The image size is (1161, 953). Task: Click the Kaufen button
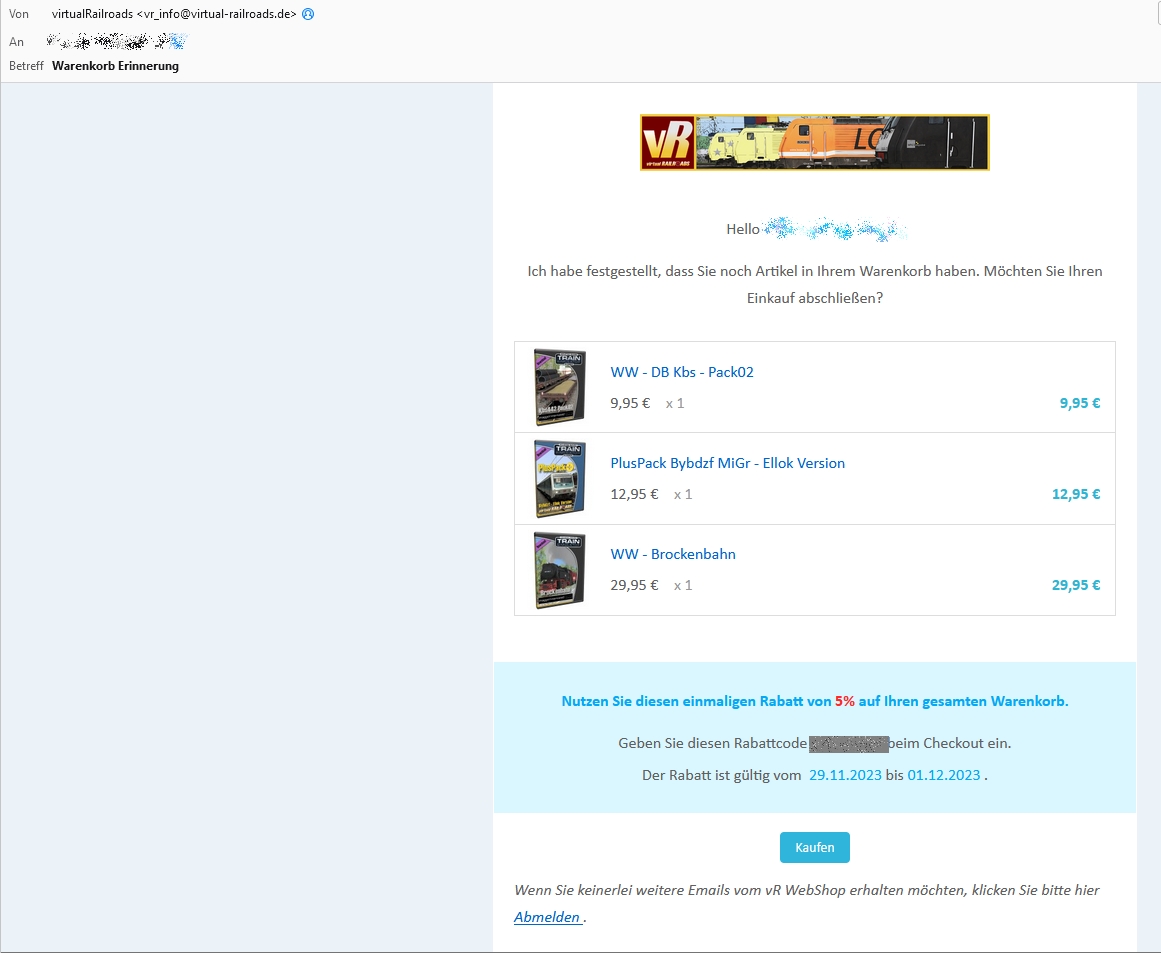814,847
